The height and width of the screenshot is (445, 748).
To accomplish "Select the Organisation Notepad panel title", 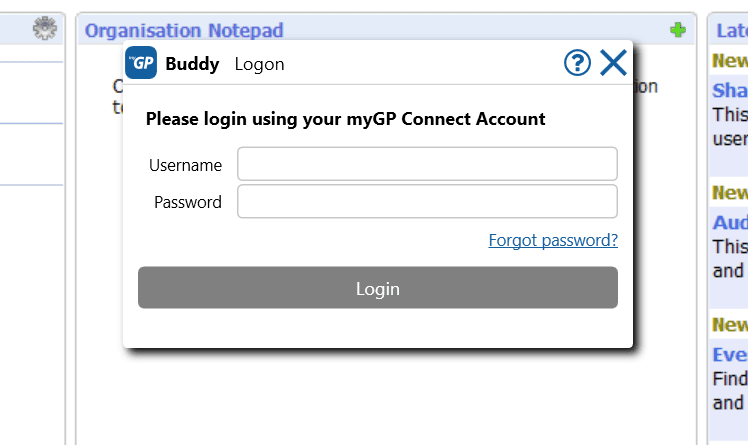I will [x=184, y=31].
